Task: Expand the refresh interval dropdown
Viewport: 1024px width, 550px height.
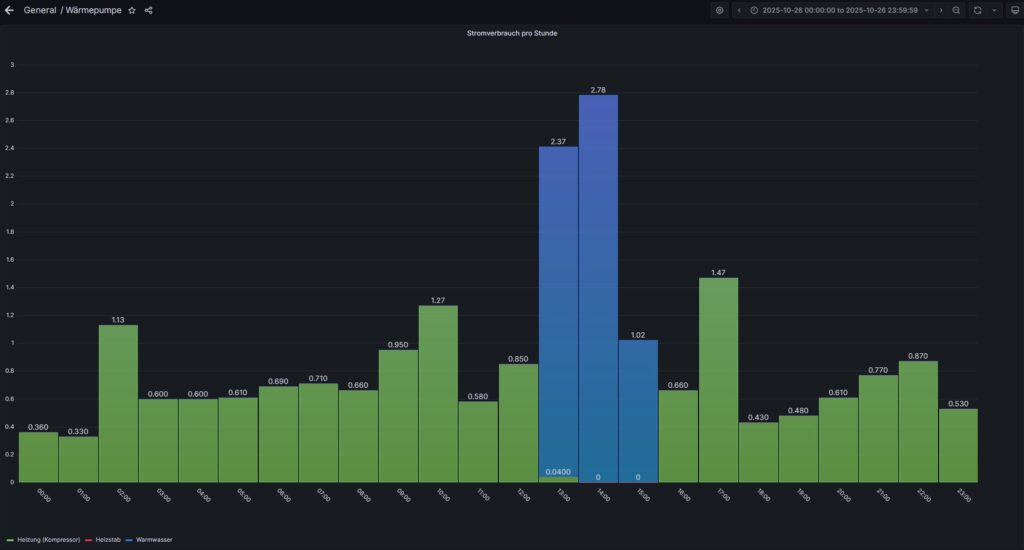Action: pos(993,10)
